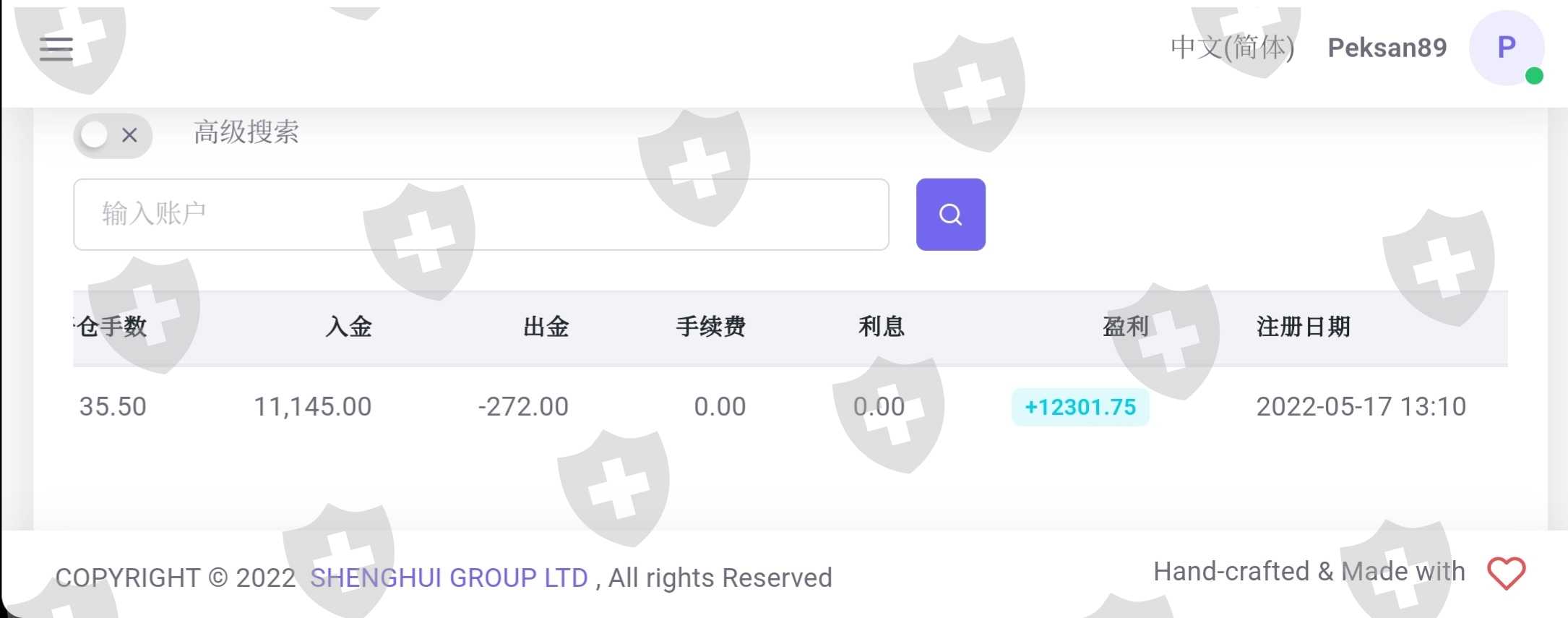Open the SHENGHUI GROUP LTD link
Screen dimensions: 1568x618
coord(449,578)
